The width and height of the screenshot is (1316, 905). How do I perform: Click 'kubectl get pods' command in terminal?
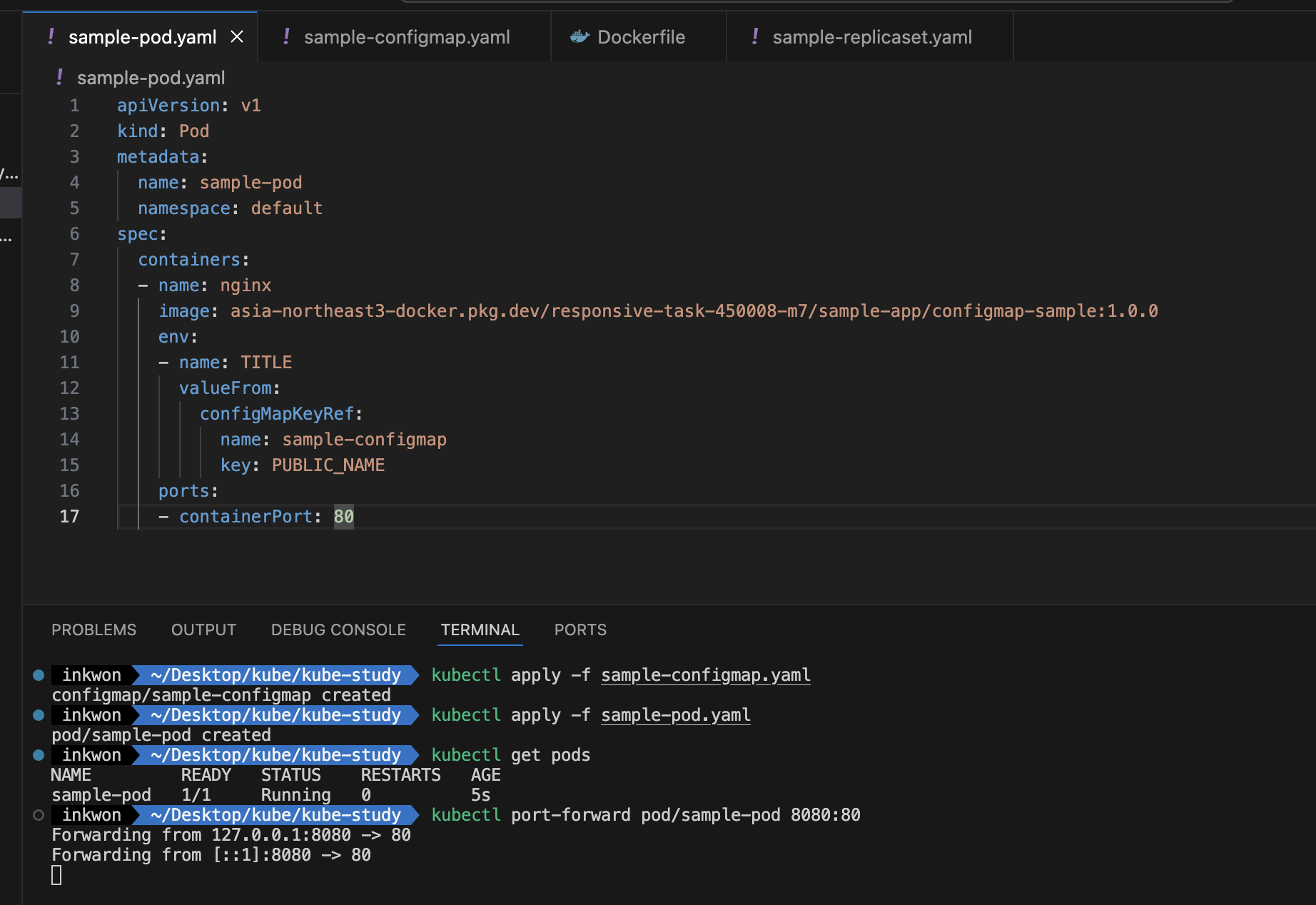(511, 755)
